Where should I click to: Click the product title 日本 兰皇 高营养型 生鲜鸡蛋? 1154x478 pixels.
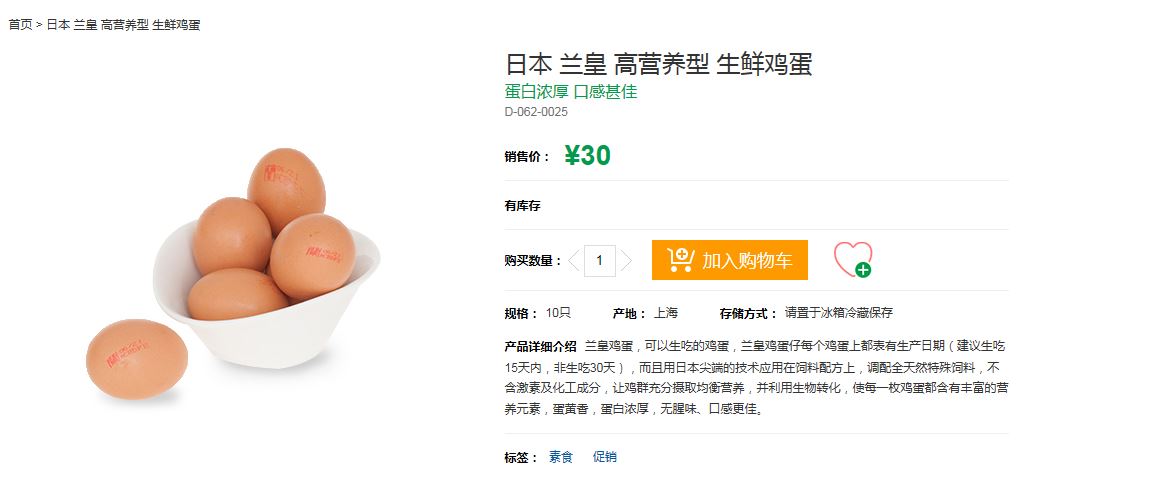[x=659, y=65]
